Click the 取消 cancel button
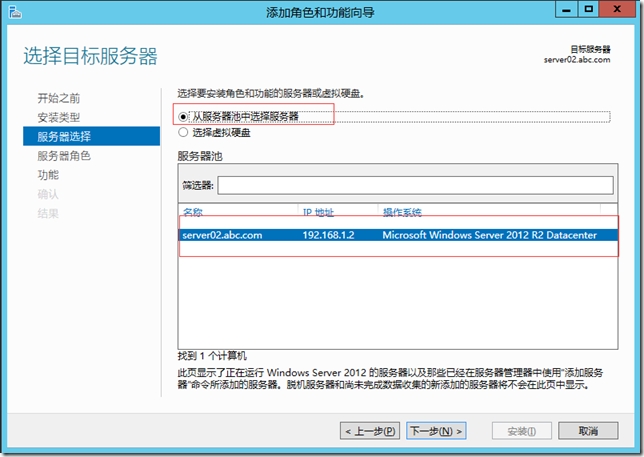644x457 pixels. (x=588, y=431)
